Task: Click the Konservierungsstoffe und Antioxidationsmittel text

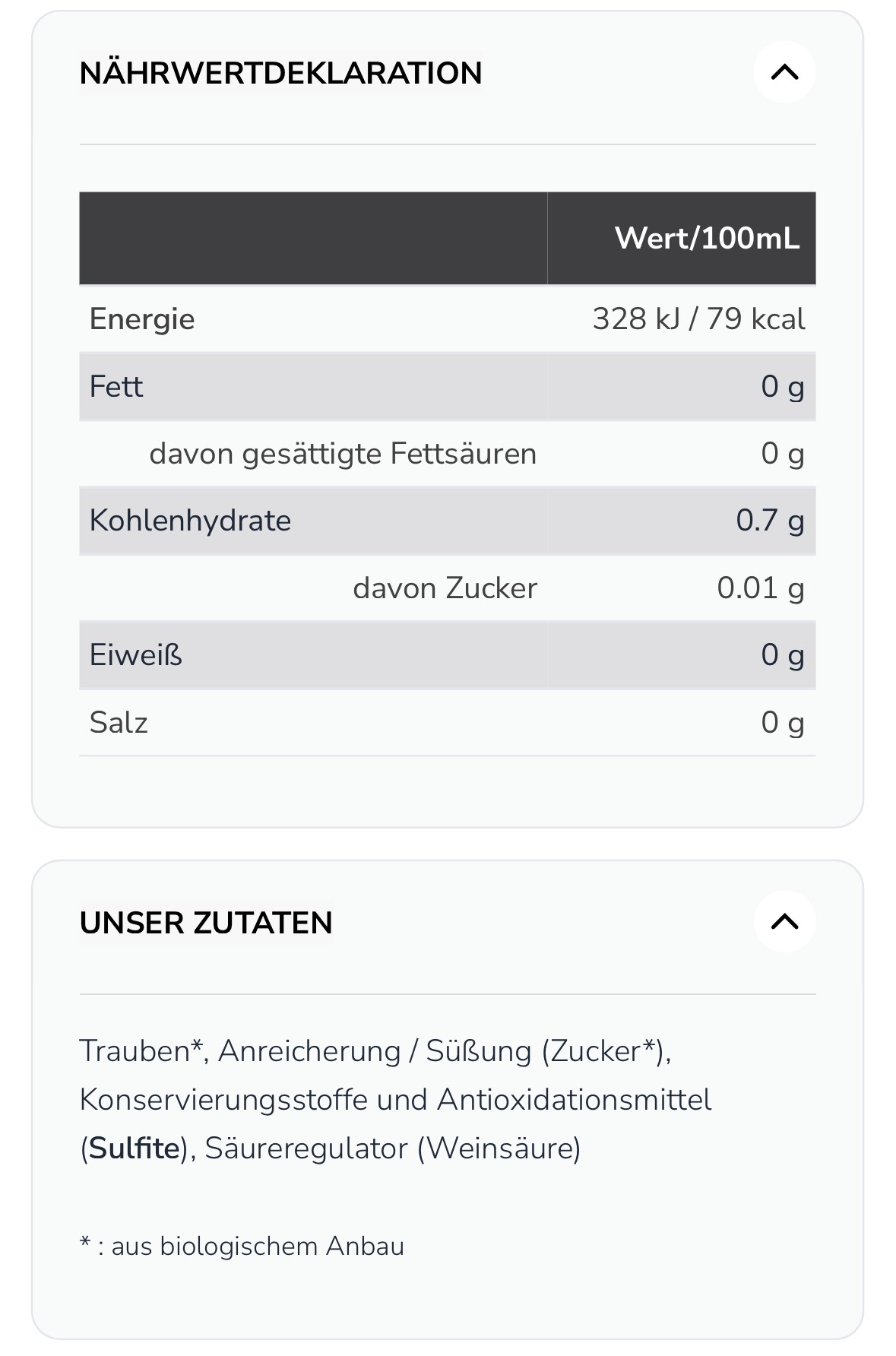Action: coord(395,1100)
